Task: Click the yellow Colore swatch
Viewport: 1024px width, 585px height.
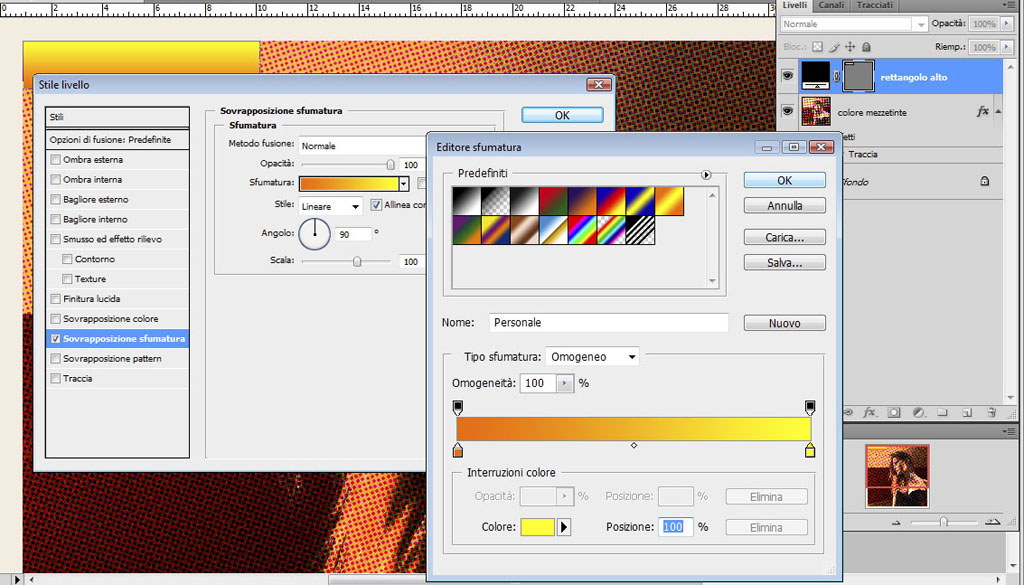Action: click(537, 527)
